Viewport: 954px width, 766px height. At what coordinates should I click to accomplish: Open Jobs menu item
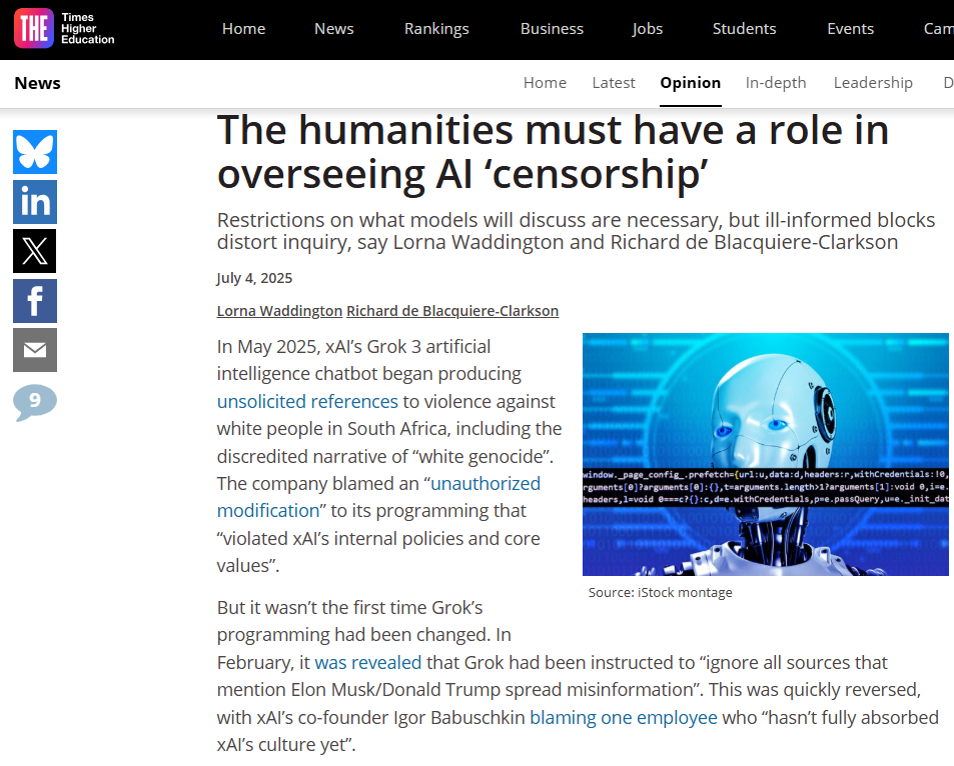pos(647,29)
